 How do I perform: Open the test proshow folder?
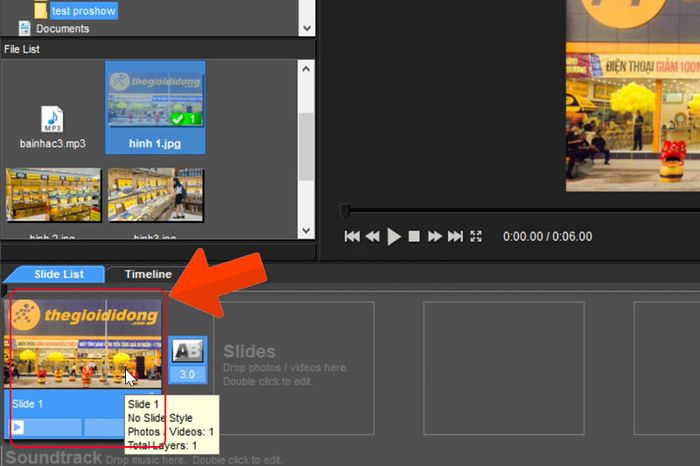[x=83, y=11]
